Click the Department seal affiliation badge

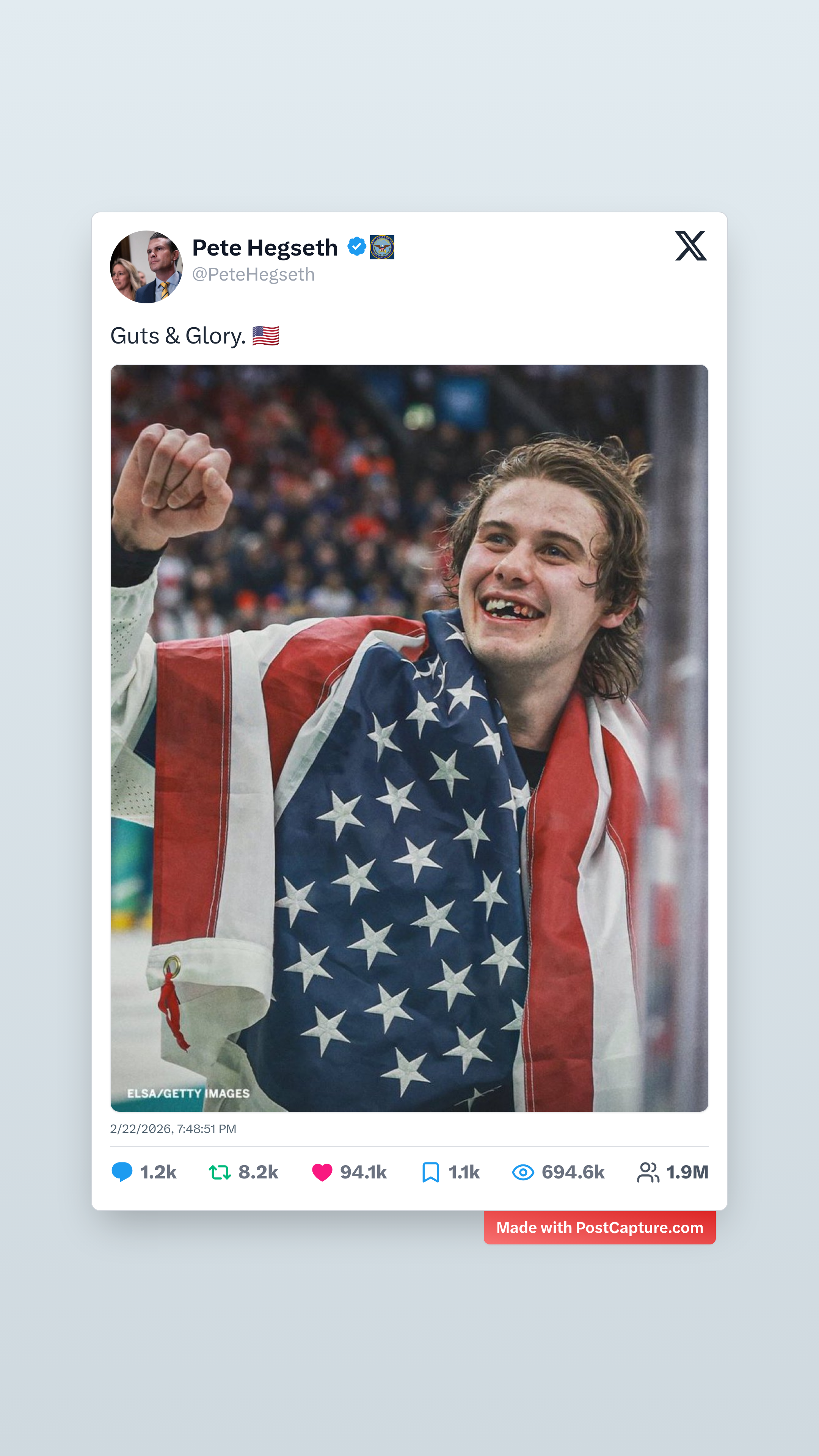382,247
